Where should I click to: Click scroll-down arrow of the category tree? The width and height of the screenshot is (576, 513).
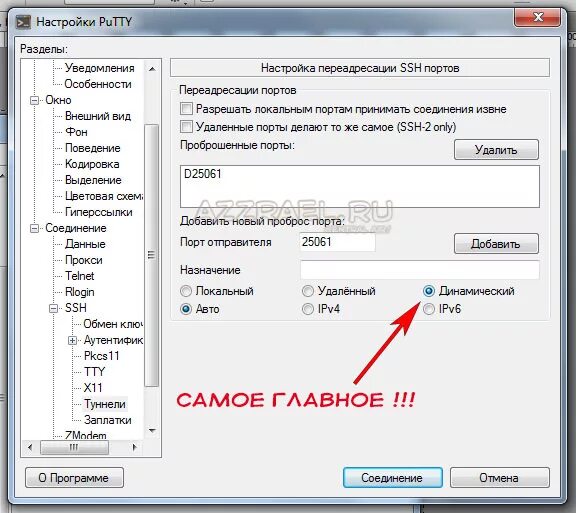152,430
